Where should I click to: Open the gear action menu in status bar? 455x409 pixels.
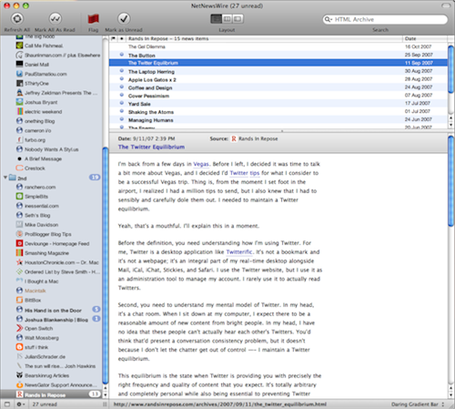click(20, 404)
